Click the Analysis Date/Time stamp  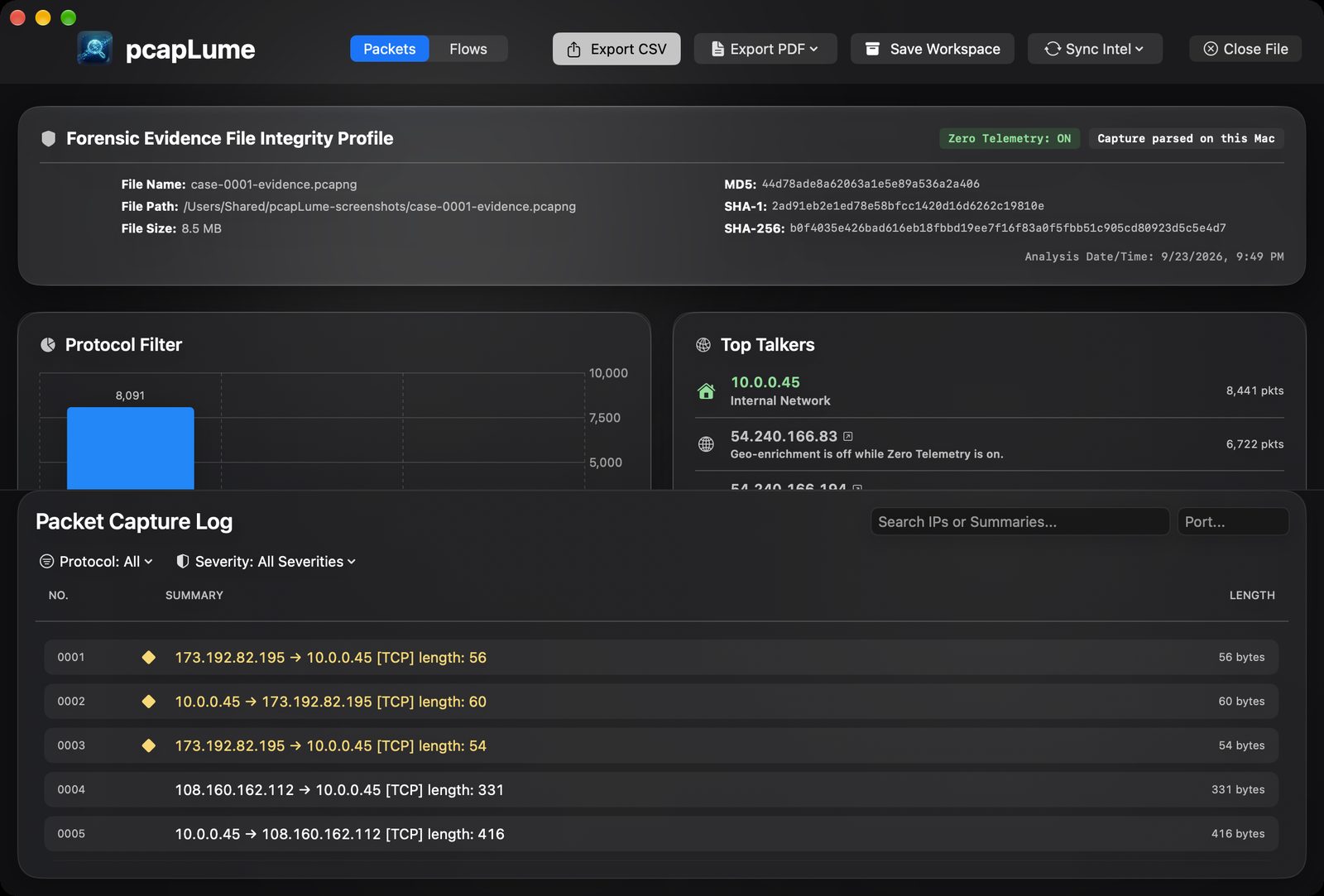pyautogui.click(x=1154, y=256)
